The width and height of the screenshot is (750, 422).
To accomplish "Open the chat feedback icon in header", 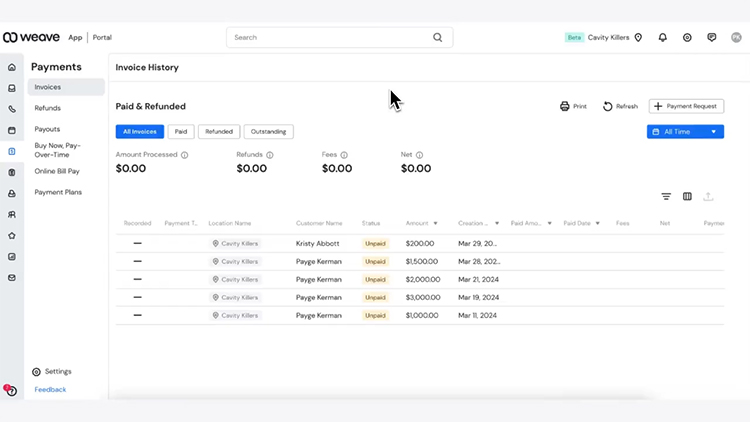I will pyautogui.click(x=711, y=37).
